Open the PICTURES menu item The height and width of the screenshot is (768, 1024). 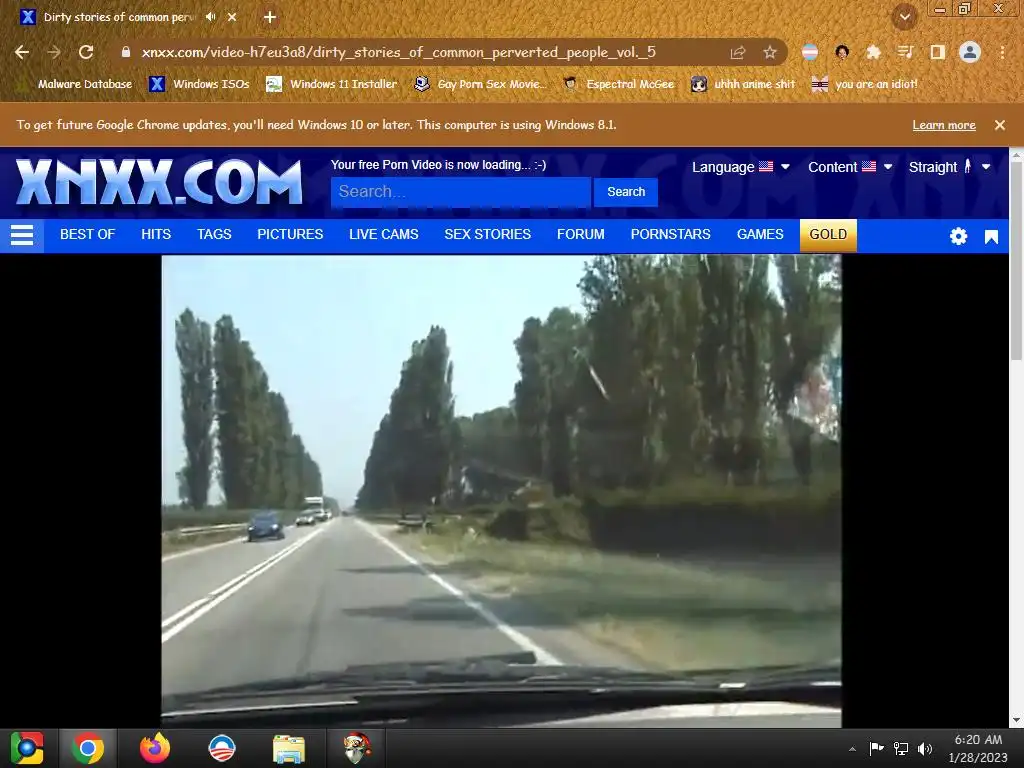290,234
